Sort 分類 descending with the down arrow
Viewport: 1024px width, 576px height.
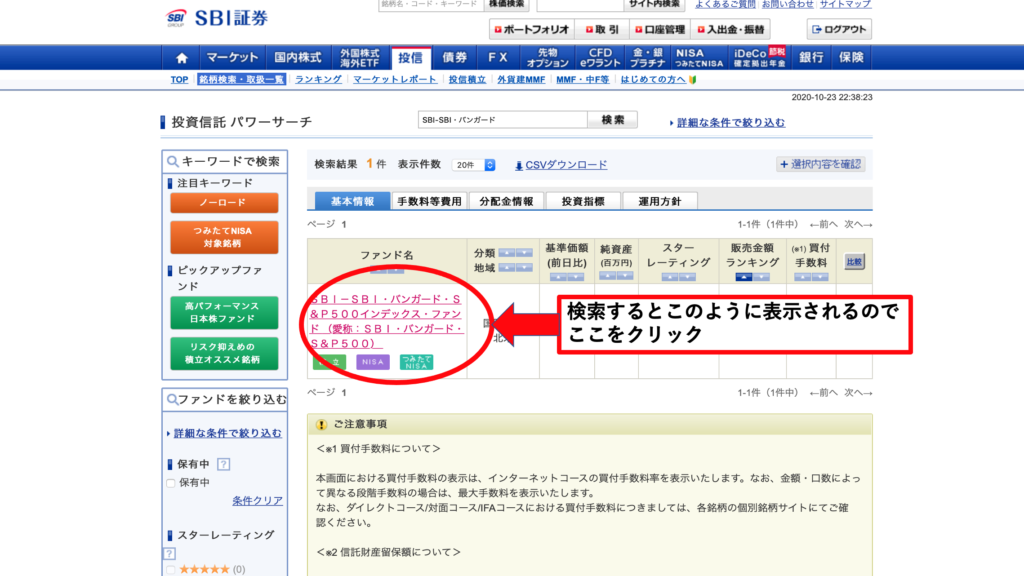coord(524,253)
